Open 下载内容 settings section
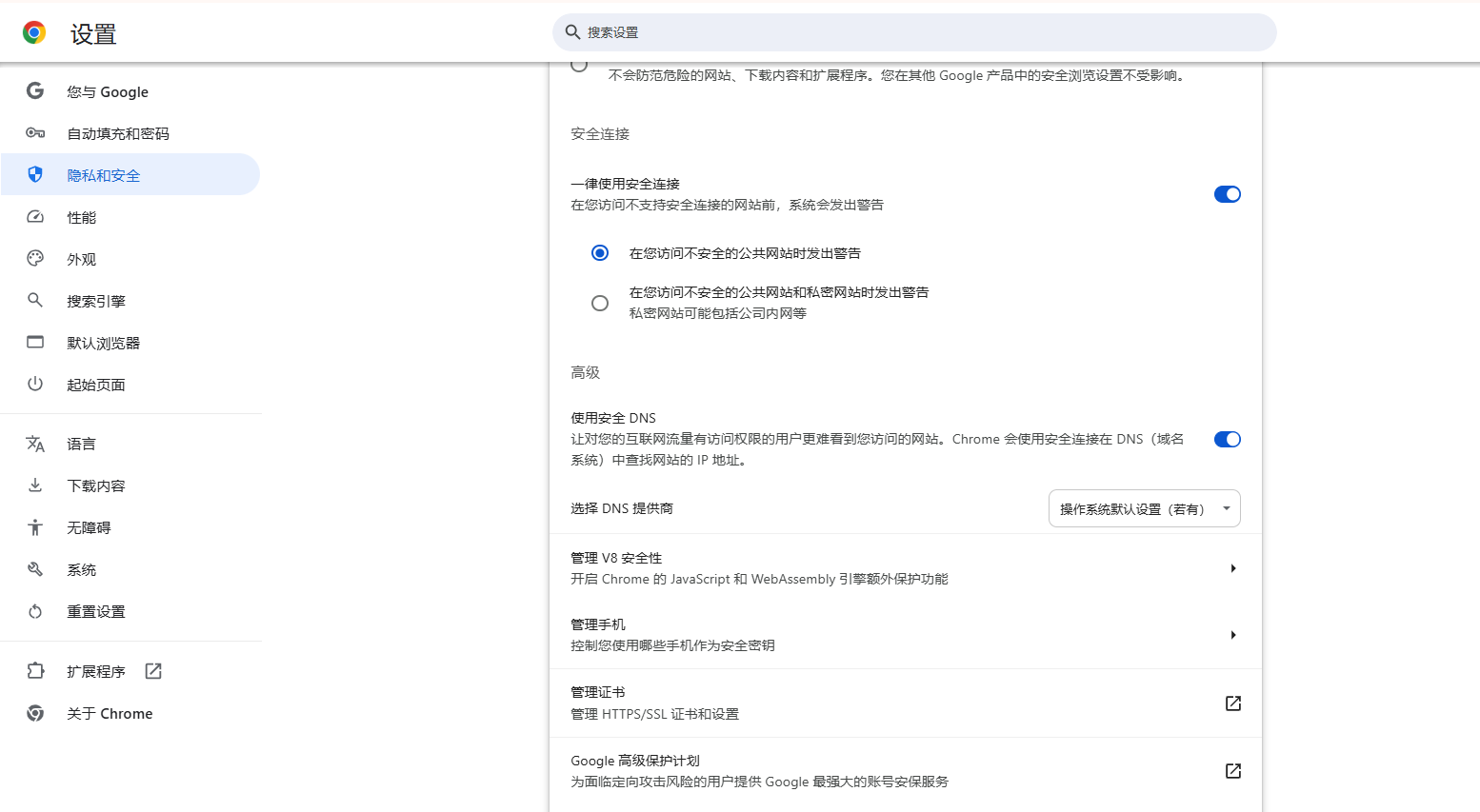The image size is (1480, 812). point(130,485)
